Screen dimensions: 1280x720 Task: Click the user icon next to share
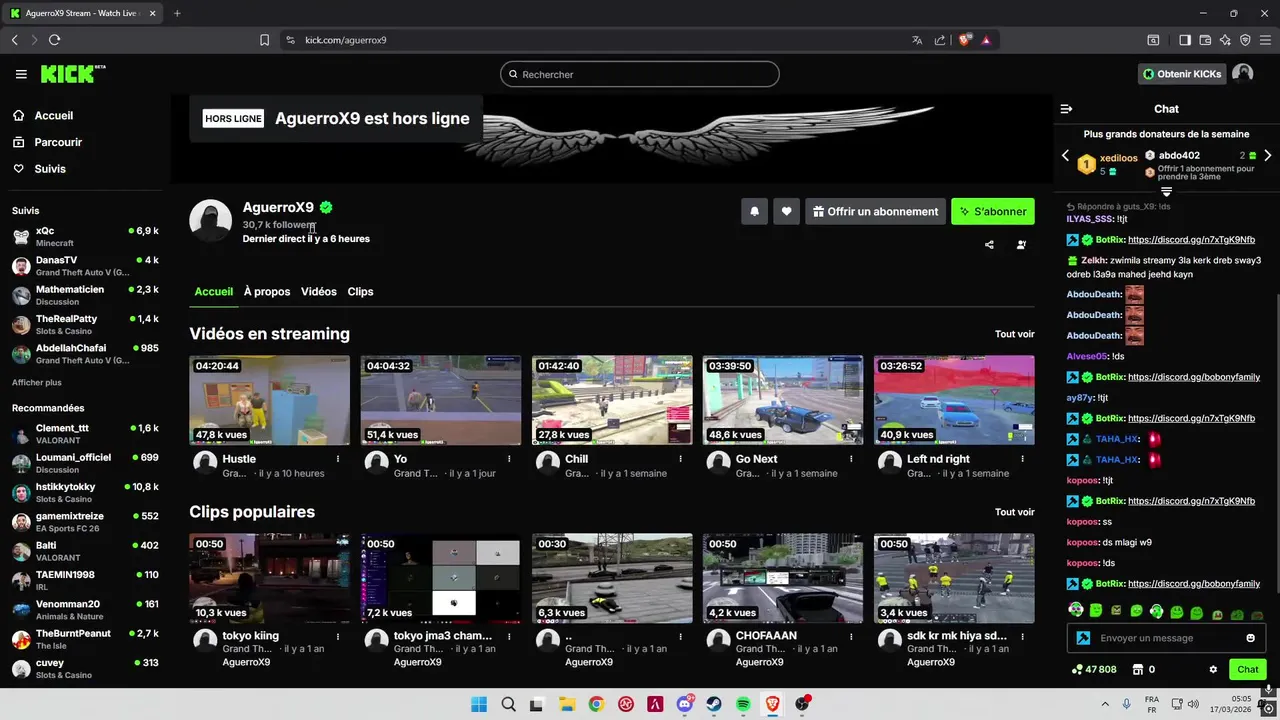coord(1021,244)
